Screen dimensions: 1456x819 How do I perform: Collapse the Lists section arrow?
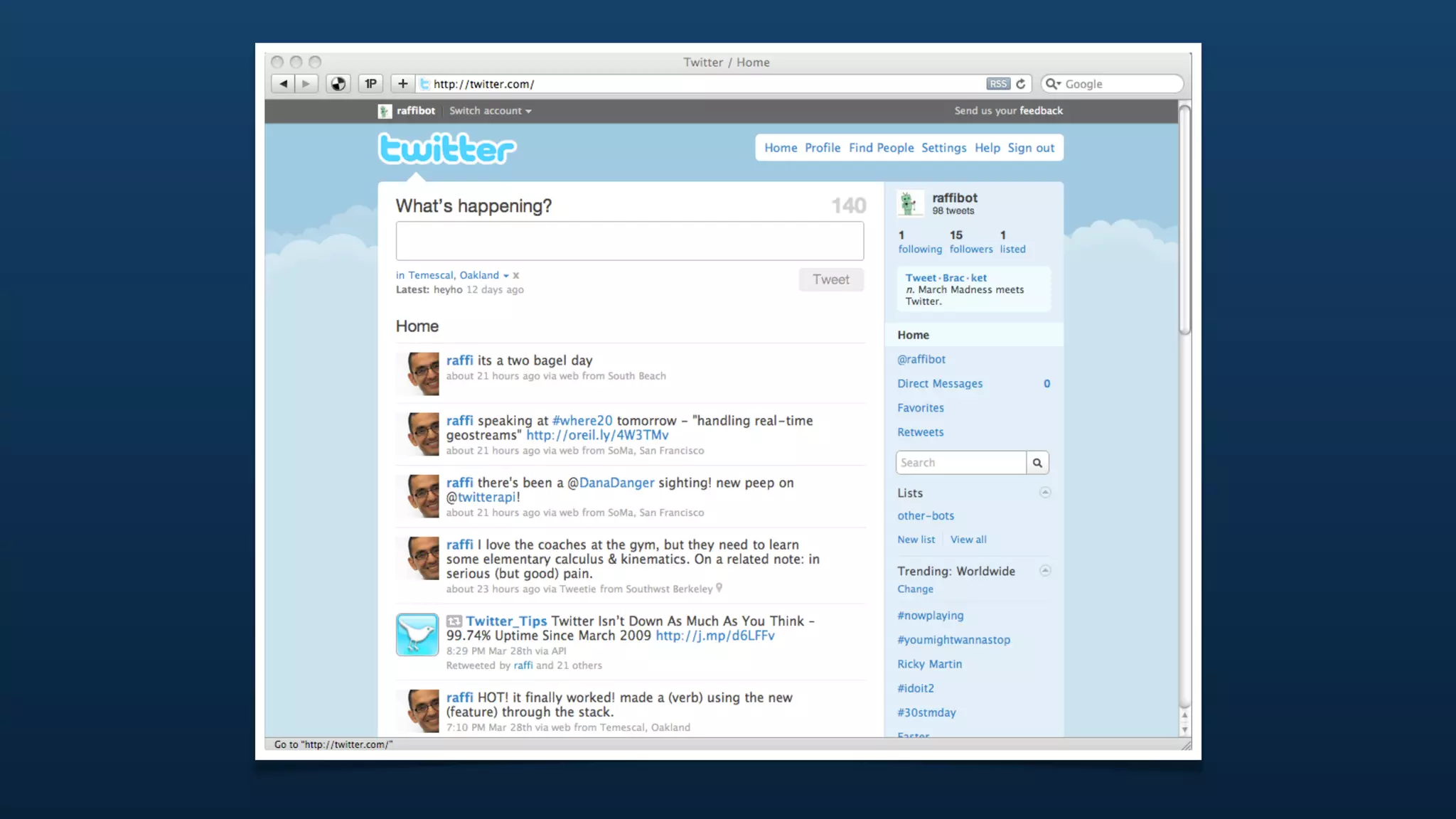pyautogui.click(x=1045, y=492)
